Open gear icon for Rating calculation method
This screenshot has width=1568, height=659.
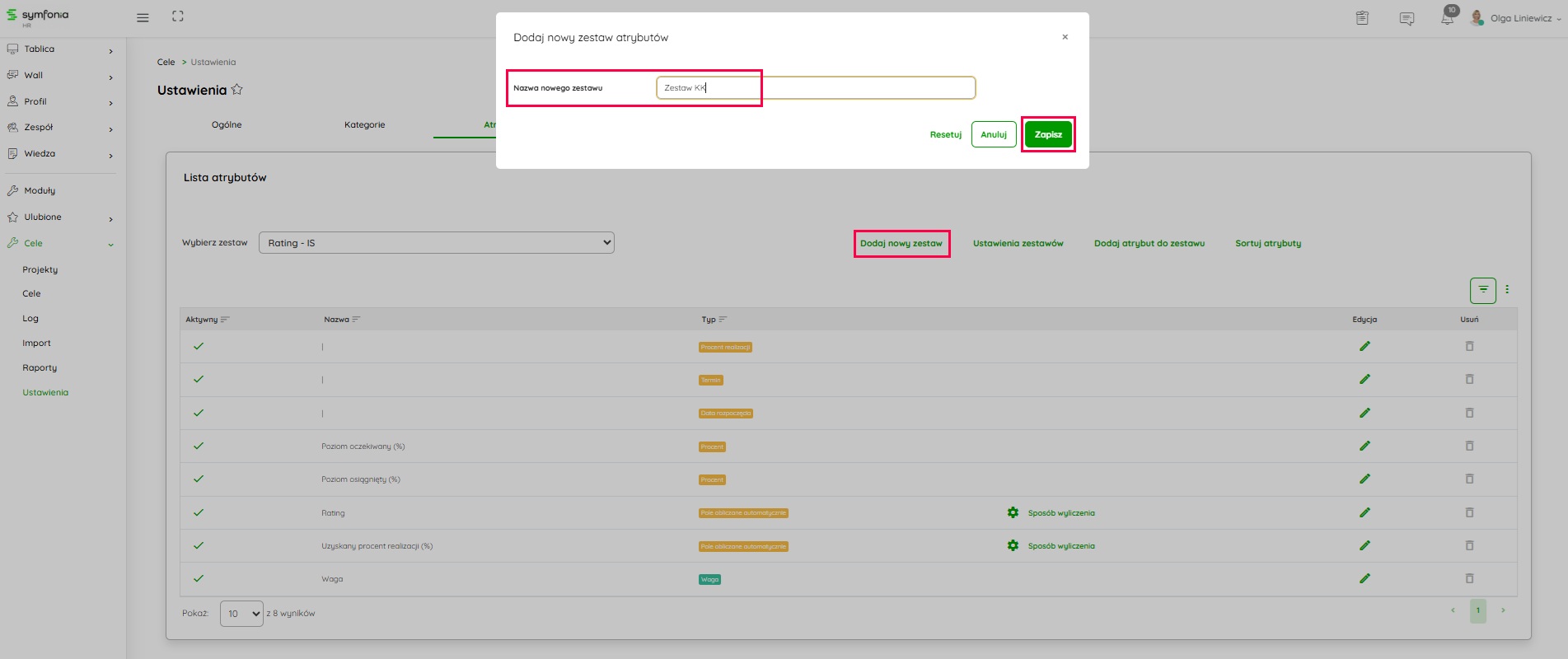click(x=1013, y=512)
